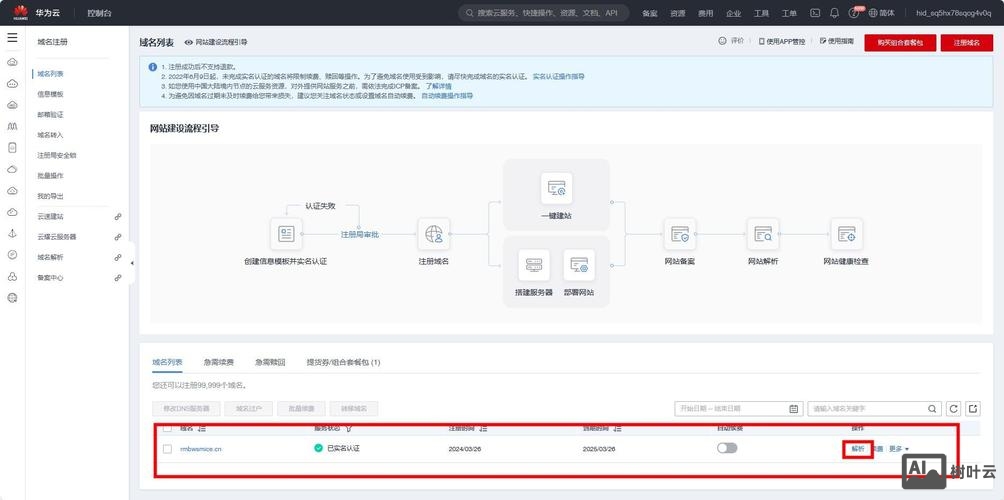Open the 开始日期 – 结束日期 date field

click(740, 408)
